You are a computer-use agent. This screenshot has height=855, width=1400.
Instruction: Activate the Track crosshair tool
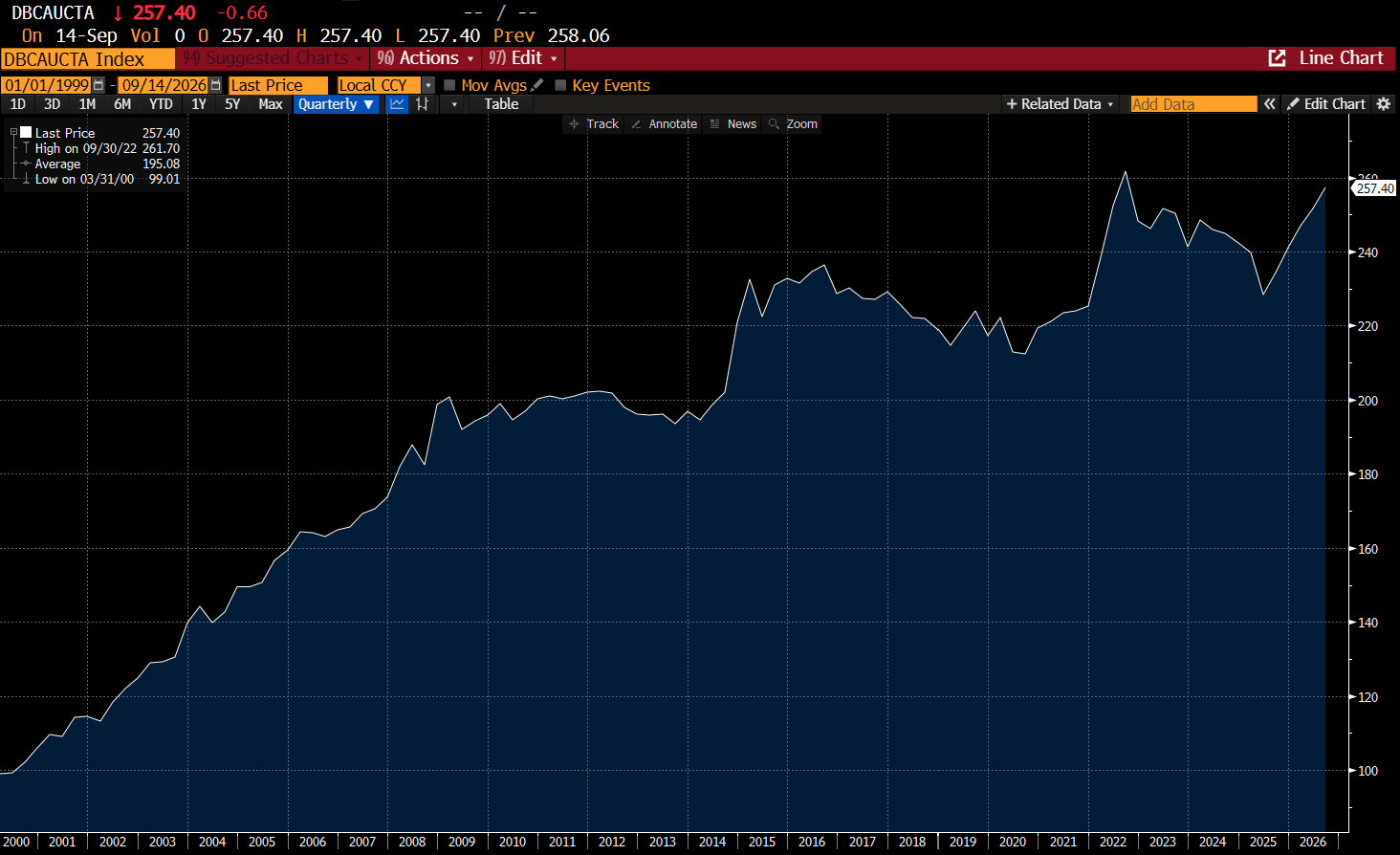594,124
